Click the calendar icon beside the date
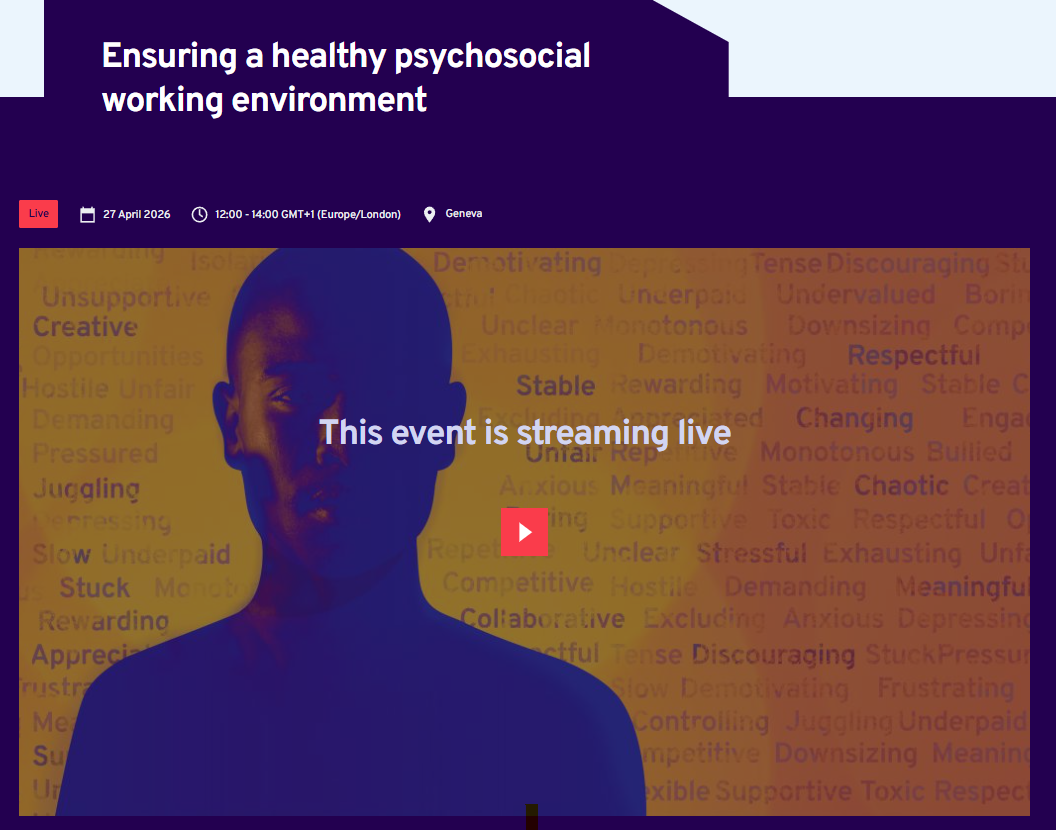The width and height of the screenshot is (1056, 830). 88,215
